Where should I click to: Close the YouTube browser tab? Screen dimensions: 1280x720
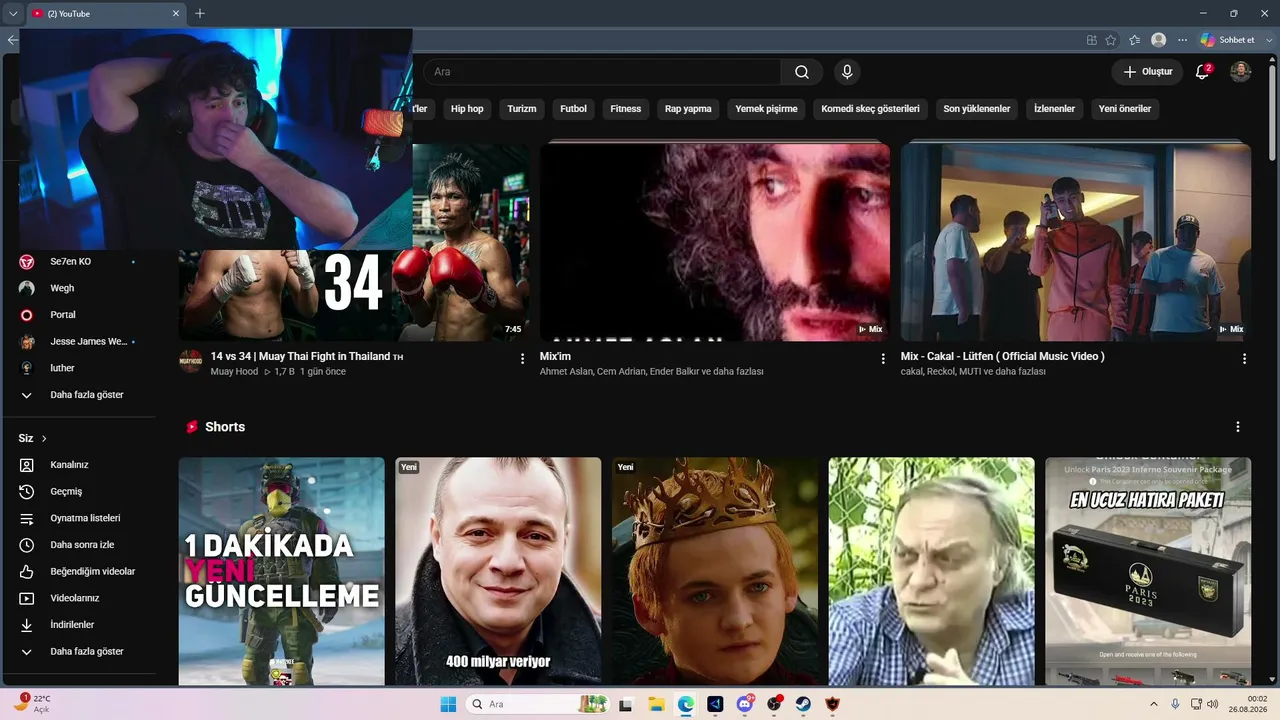tap(176, 13)
